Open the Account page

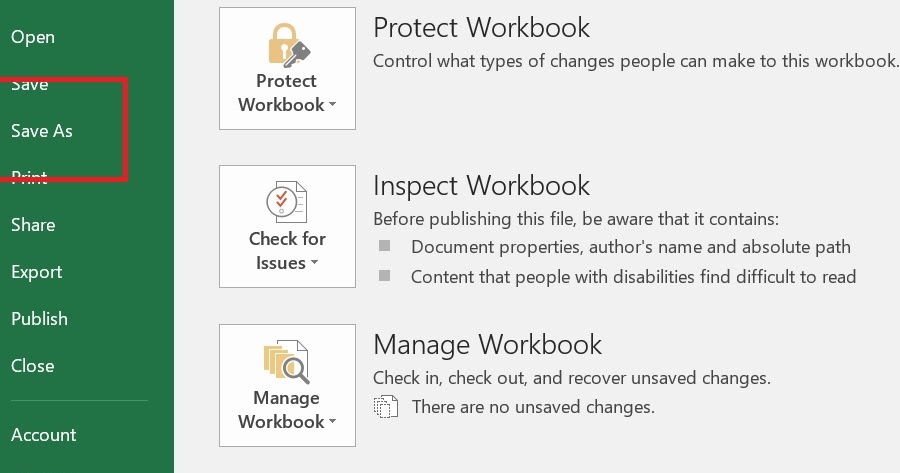(x=43, y=435)
